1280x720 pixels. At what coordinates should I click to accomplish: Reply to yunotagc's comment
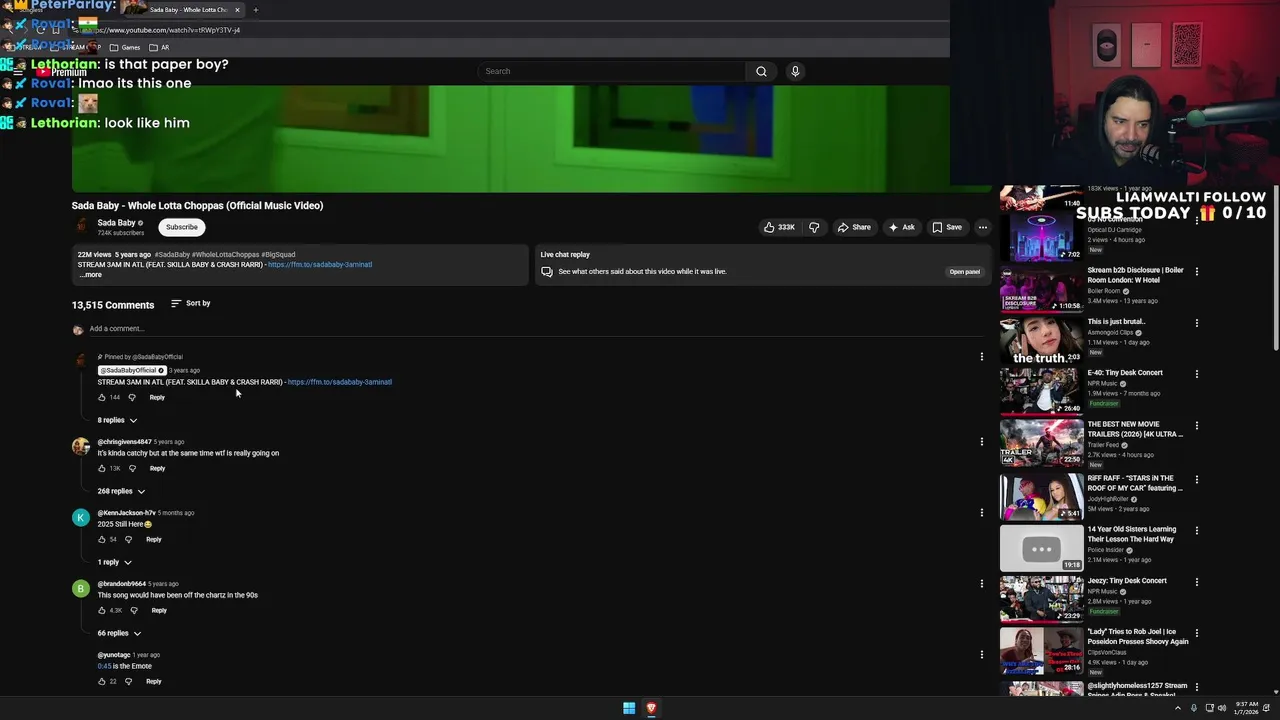(x=153, y=681)
